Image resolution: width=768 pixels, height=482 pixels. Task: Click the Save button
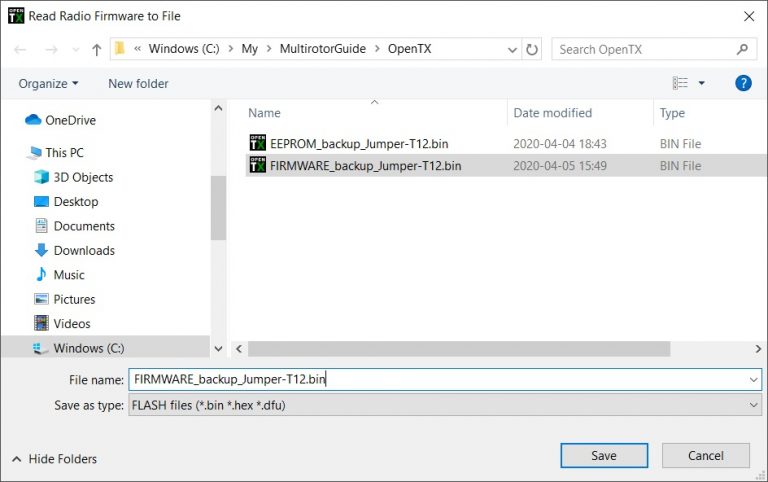pos(604,456)
